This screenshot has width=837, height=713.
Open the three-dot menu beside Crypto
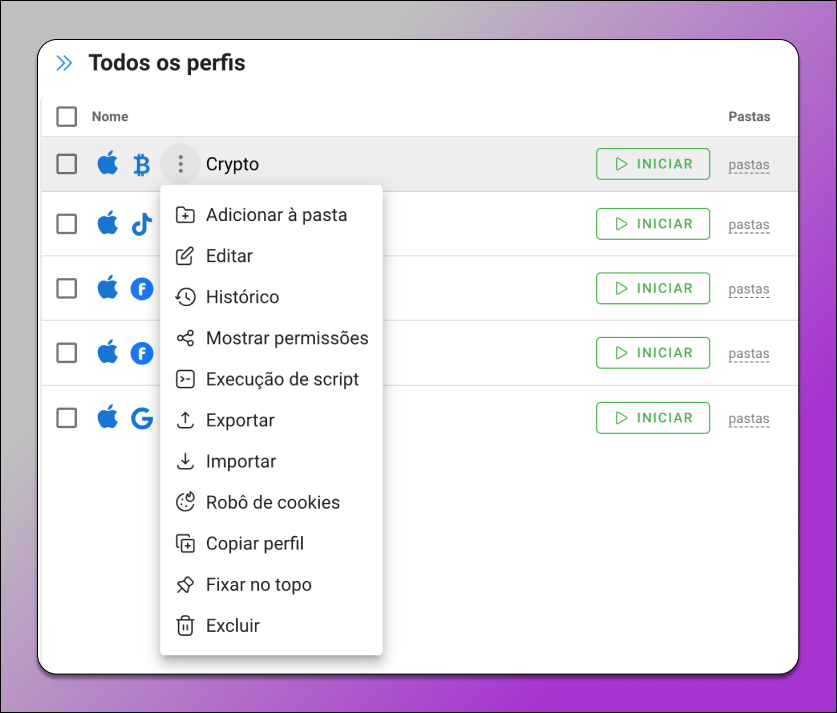pyautogui.click(x=181, y=164)
